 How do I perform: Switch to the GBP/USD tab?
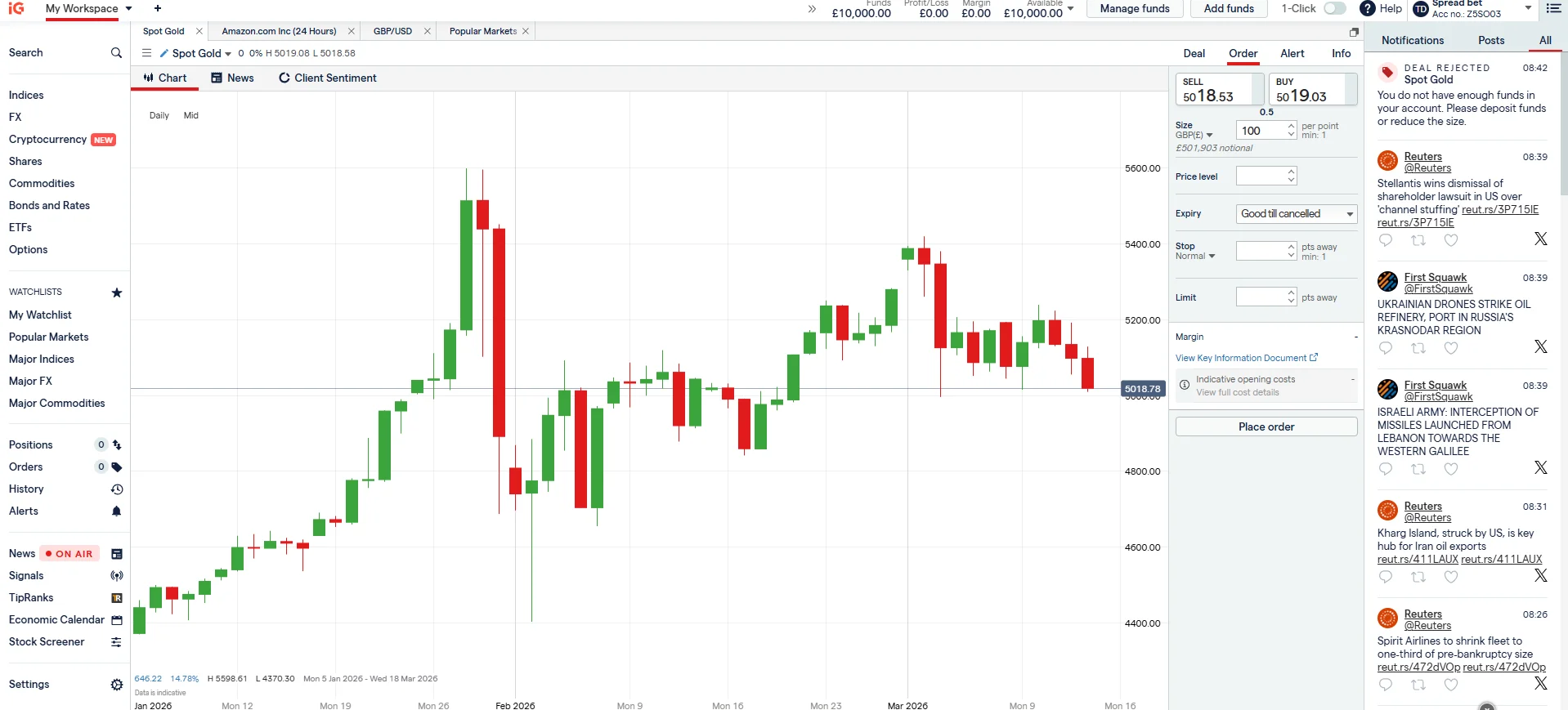tap(392, 31)
